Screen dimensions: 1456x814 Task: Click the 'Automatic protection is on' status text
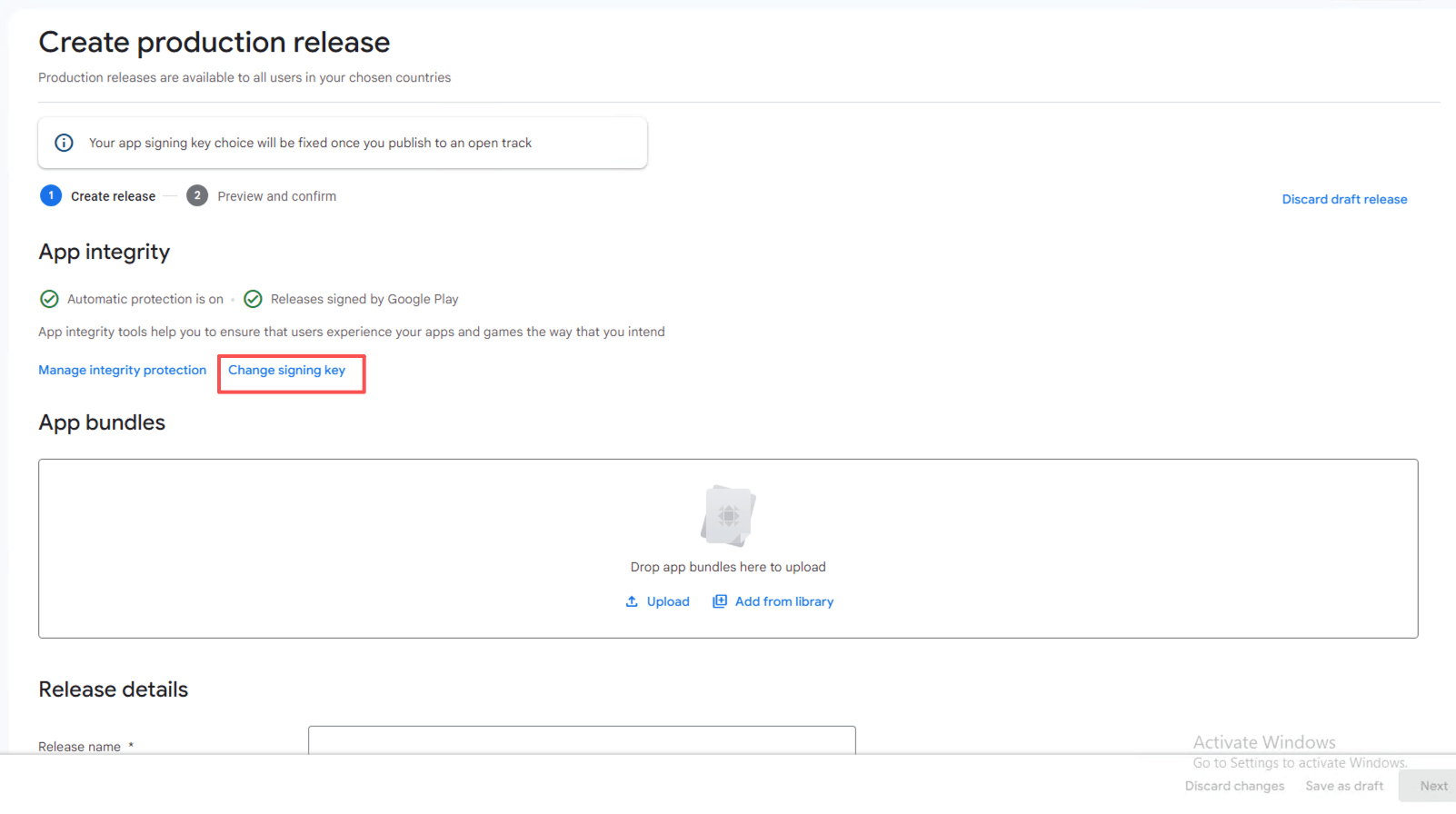pos(145,299)
